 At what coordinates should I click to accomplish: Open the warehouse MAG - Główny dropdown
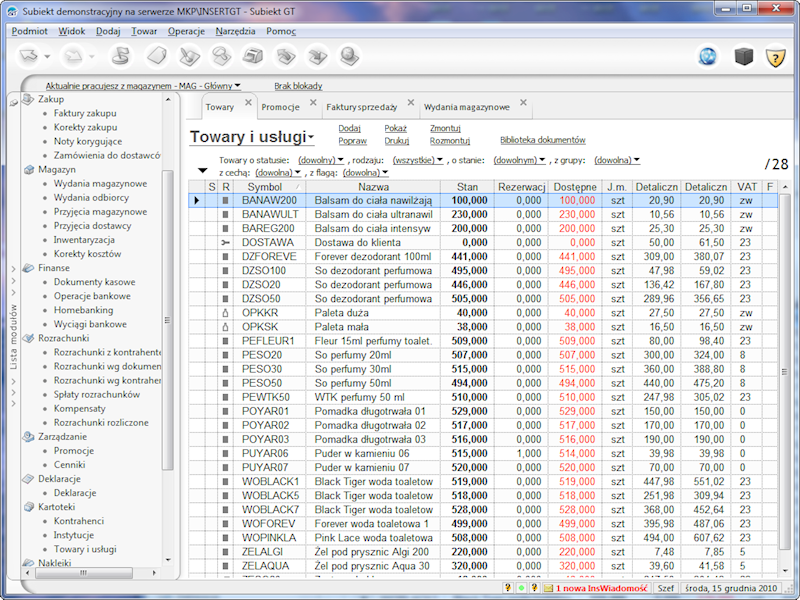[x=143, y=86]
